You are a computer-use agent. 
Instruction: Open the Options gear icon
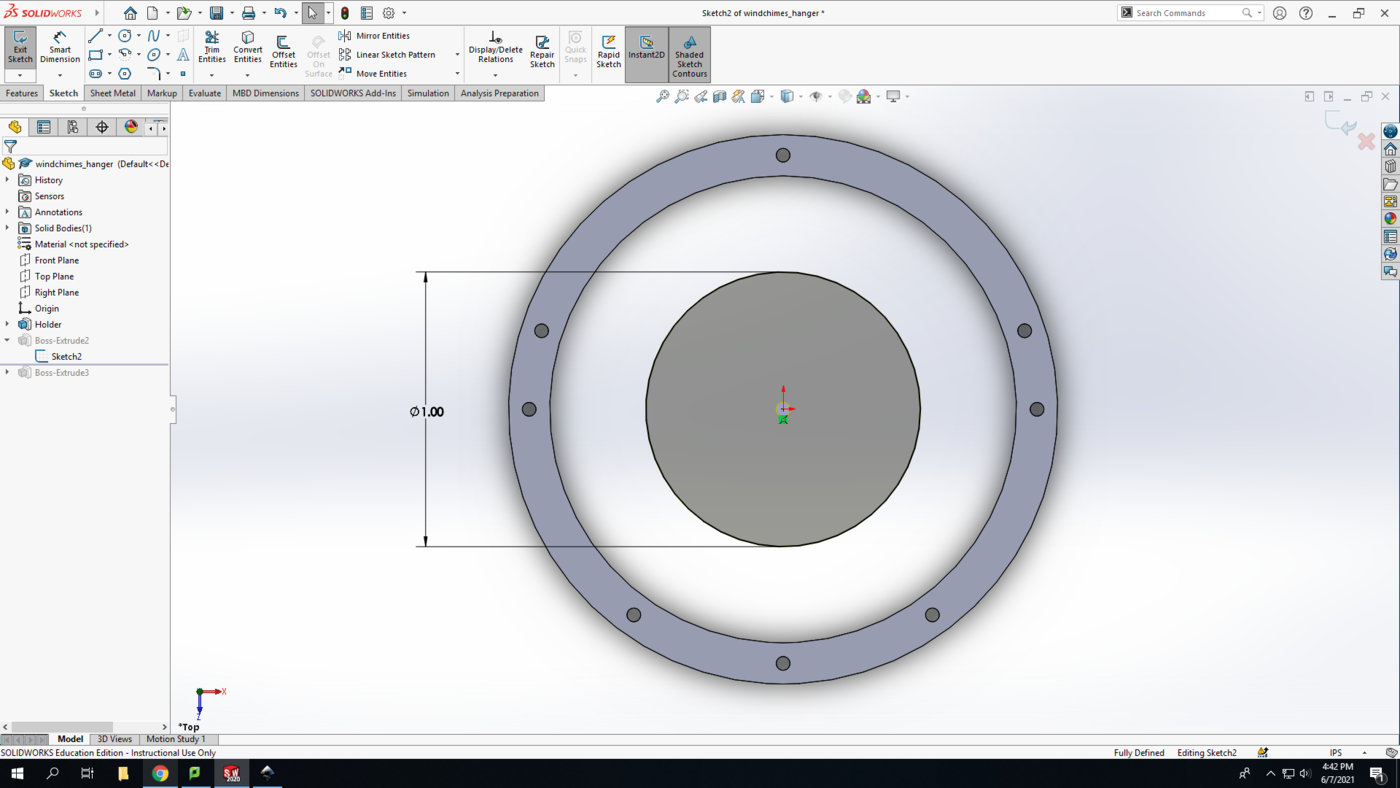point(389,13)
